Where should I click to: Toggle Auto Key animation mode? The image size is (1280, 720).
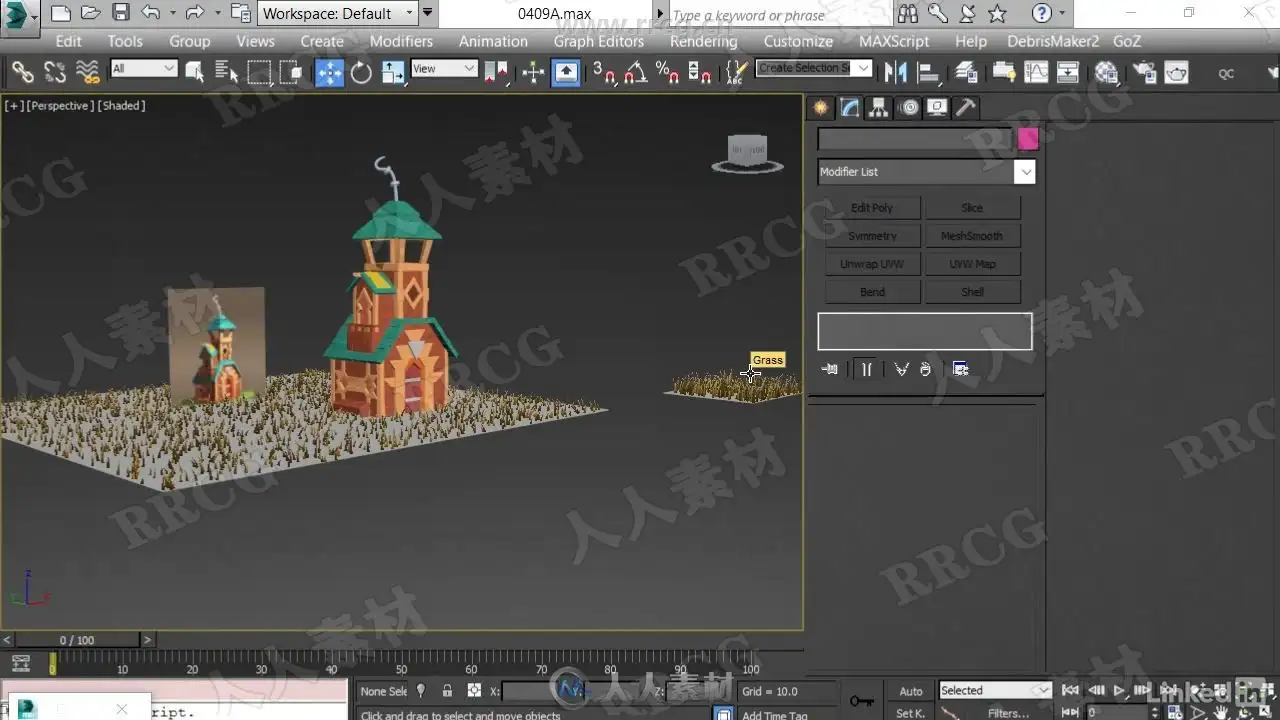tap(910, 691)
